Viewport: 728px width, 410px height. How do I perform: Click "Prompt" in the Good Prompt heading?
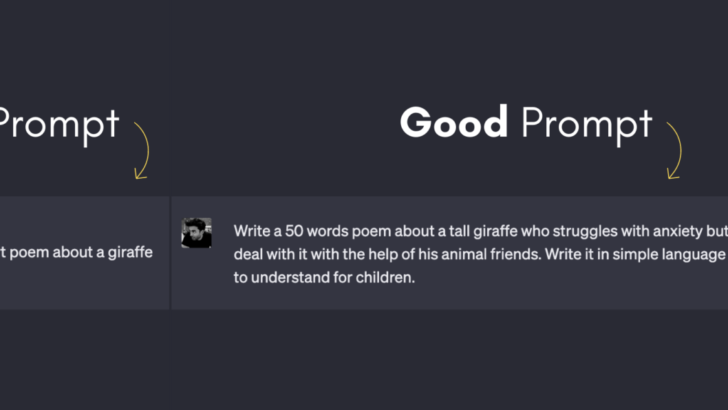click(x=586, y=125)
